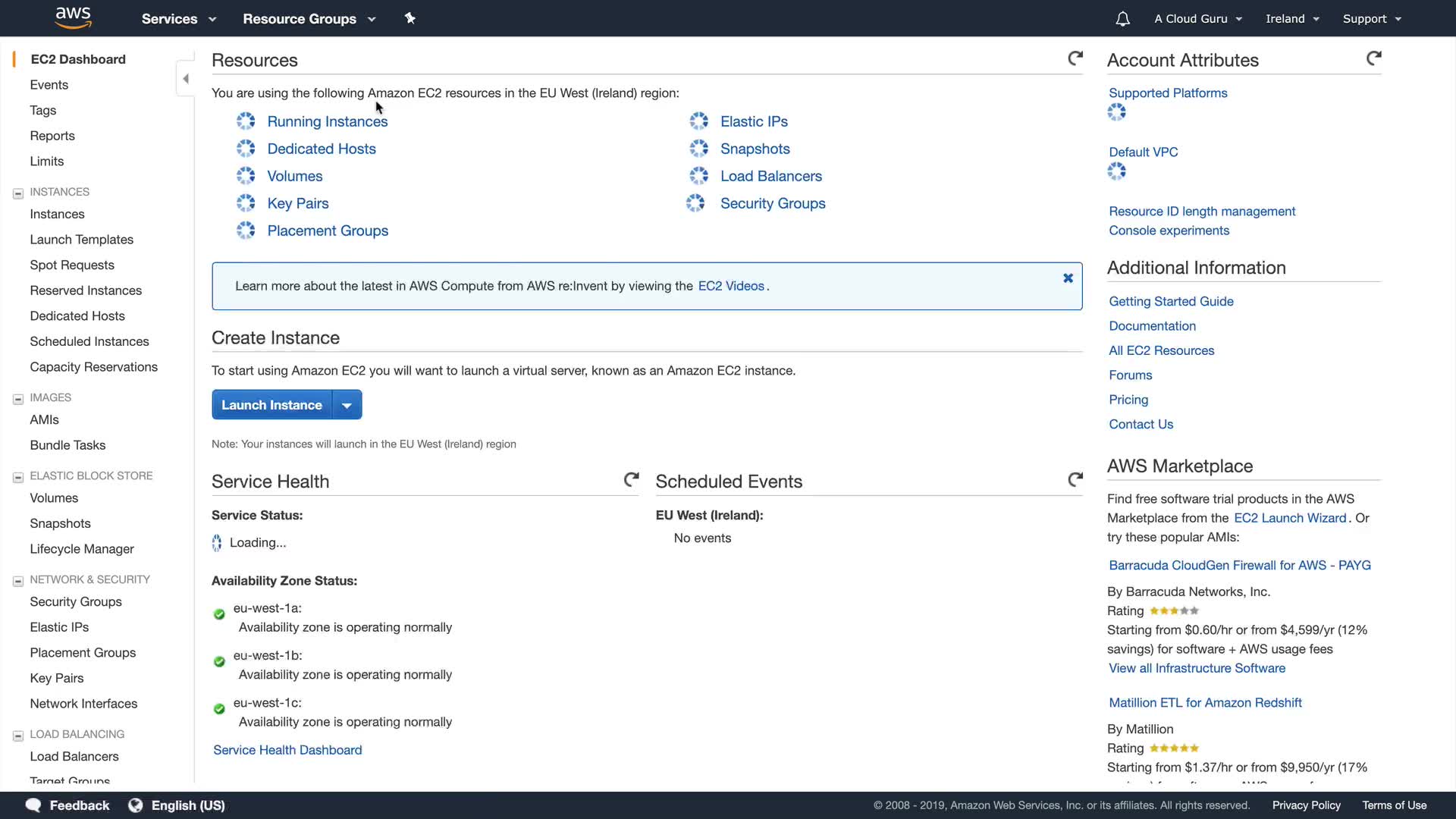Open the notifications bell icon
The image size is (1456, 819).
[x=1122, y=19]
